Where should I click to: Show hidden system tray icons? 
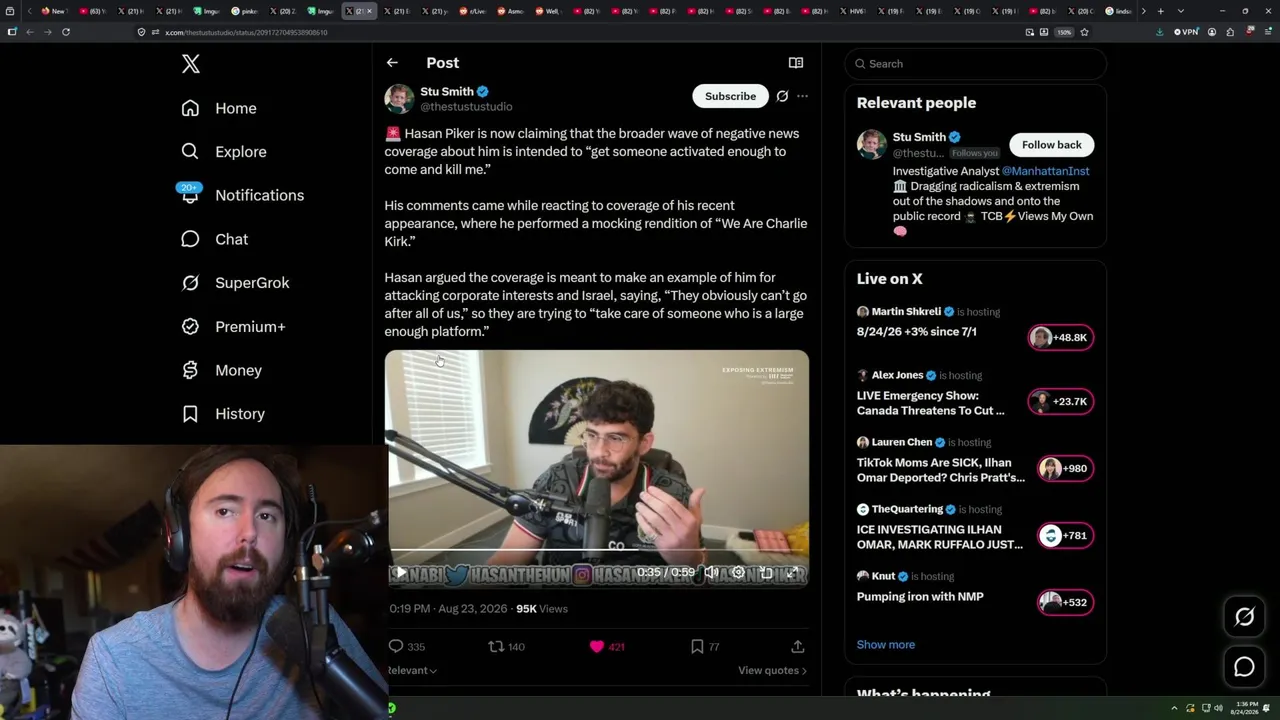[x=1175, y=709]
